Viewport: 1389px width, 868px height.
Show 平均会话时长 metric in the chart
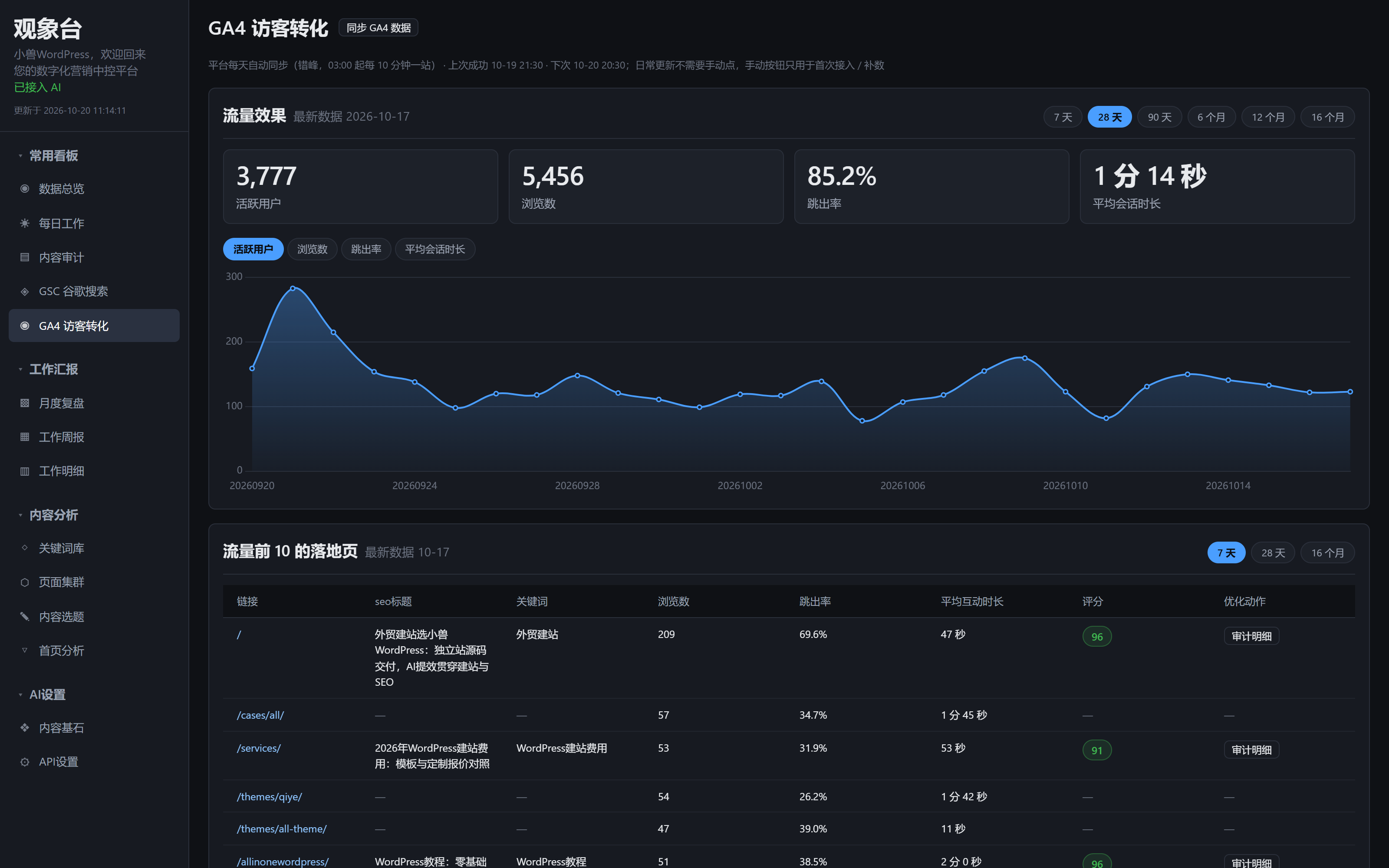435,249
